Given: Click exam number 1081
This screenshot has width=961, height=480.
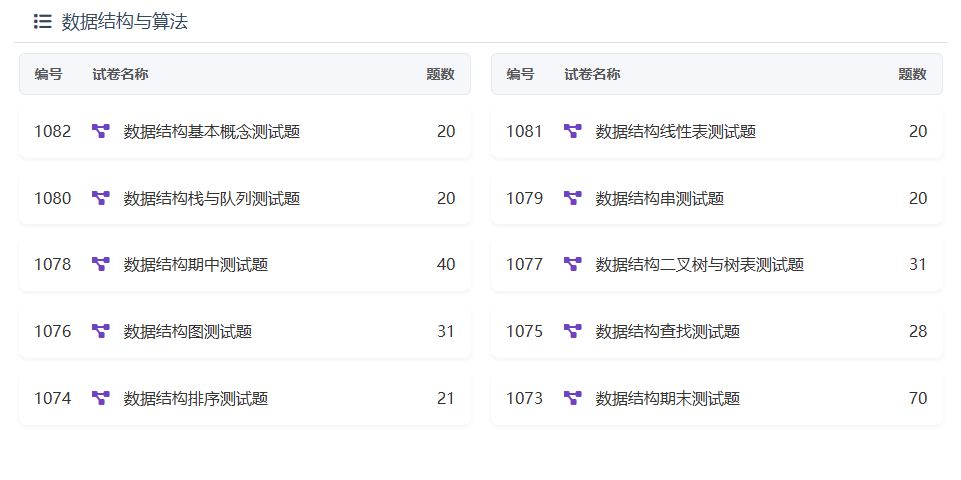Looking at the screenshot, I should [x=524, y=131].
